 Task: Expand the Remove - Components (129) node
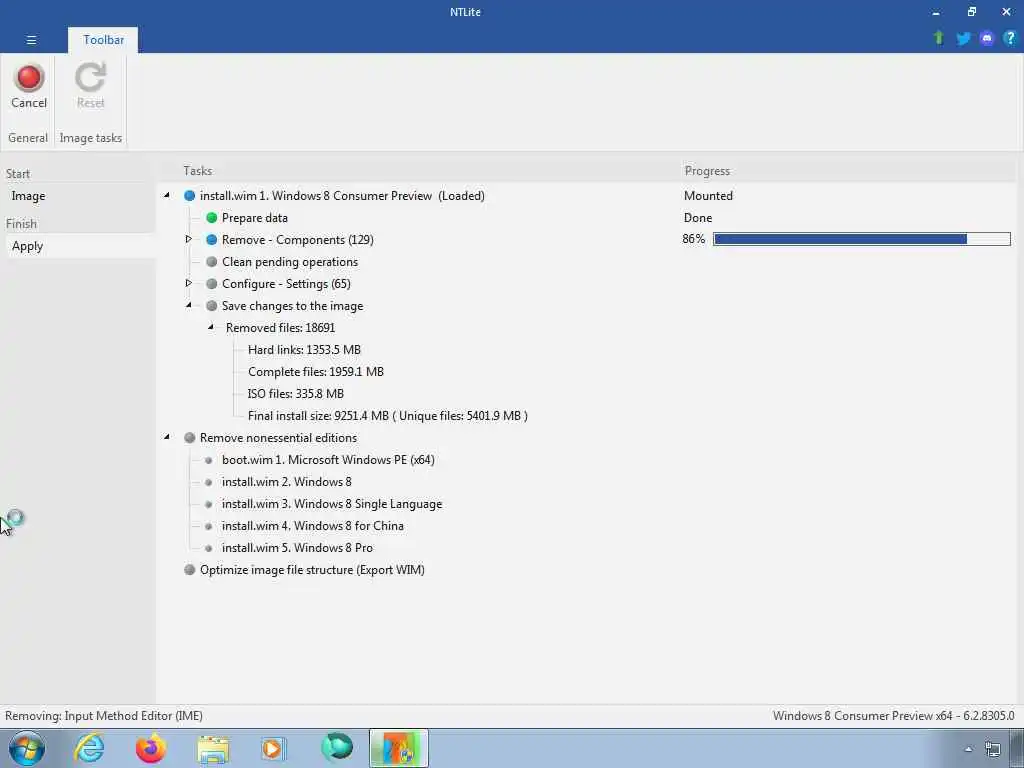[189, 239]
